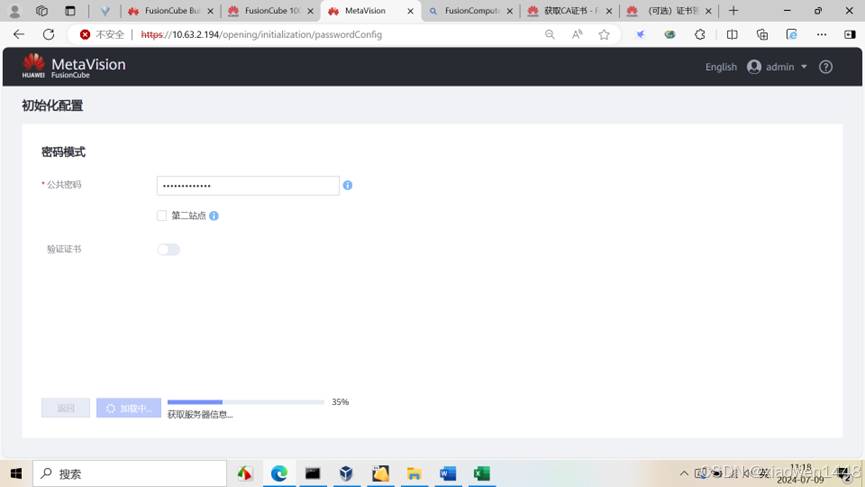Viewport: 865px width, 487px height.
Task: Click info icon beside public password field
Action: (x=348, y=185)
